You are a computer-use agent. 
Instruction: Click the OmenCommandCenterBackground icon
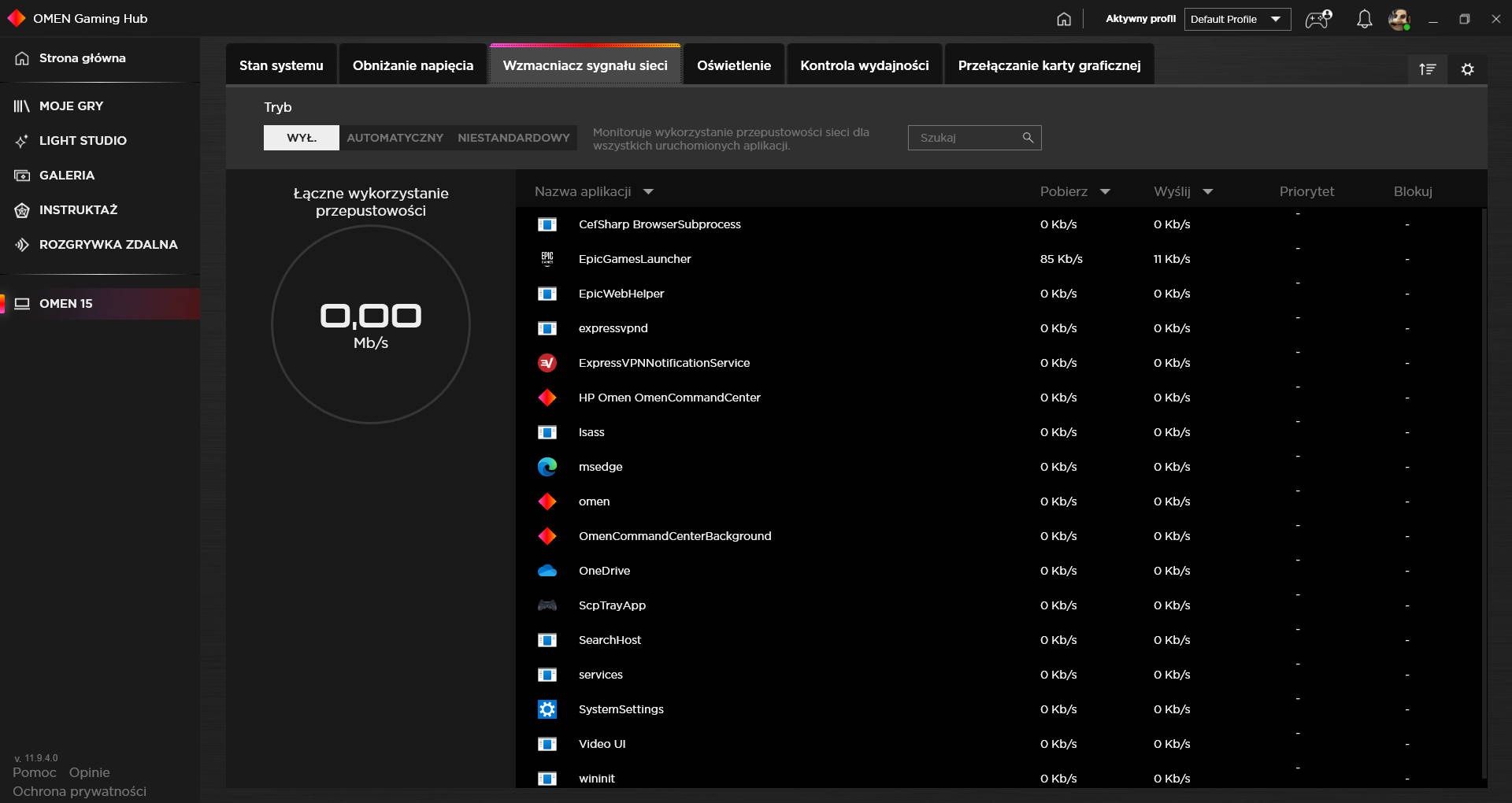tap(547, 536)
